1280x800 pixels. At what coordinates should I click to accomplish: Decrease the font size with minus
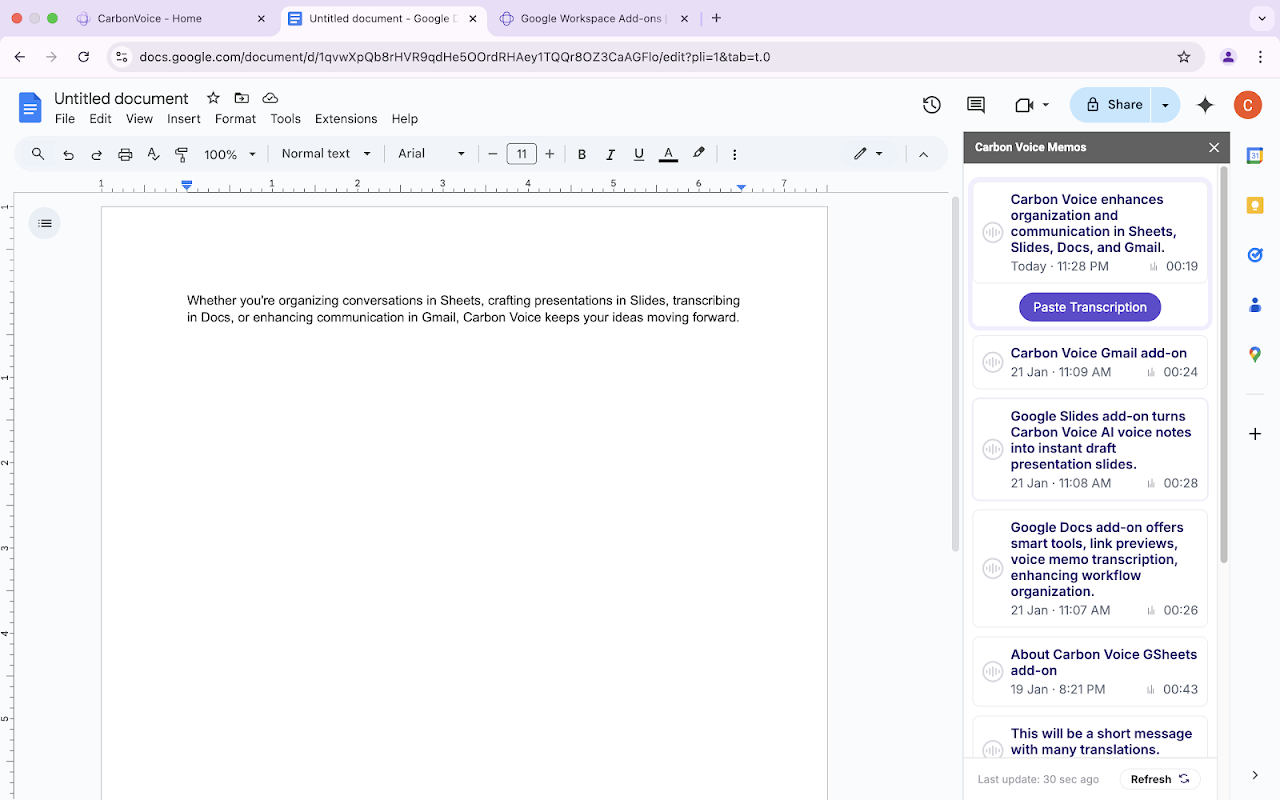(x=493, y=154)
